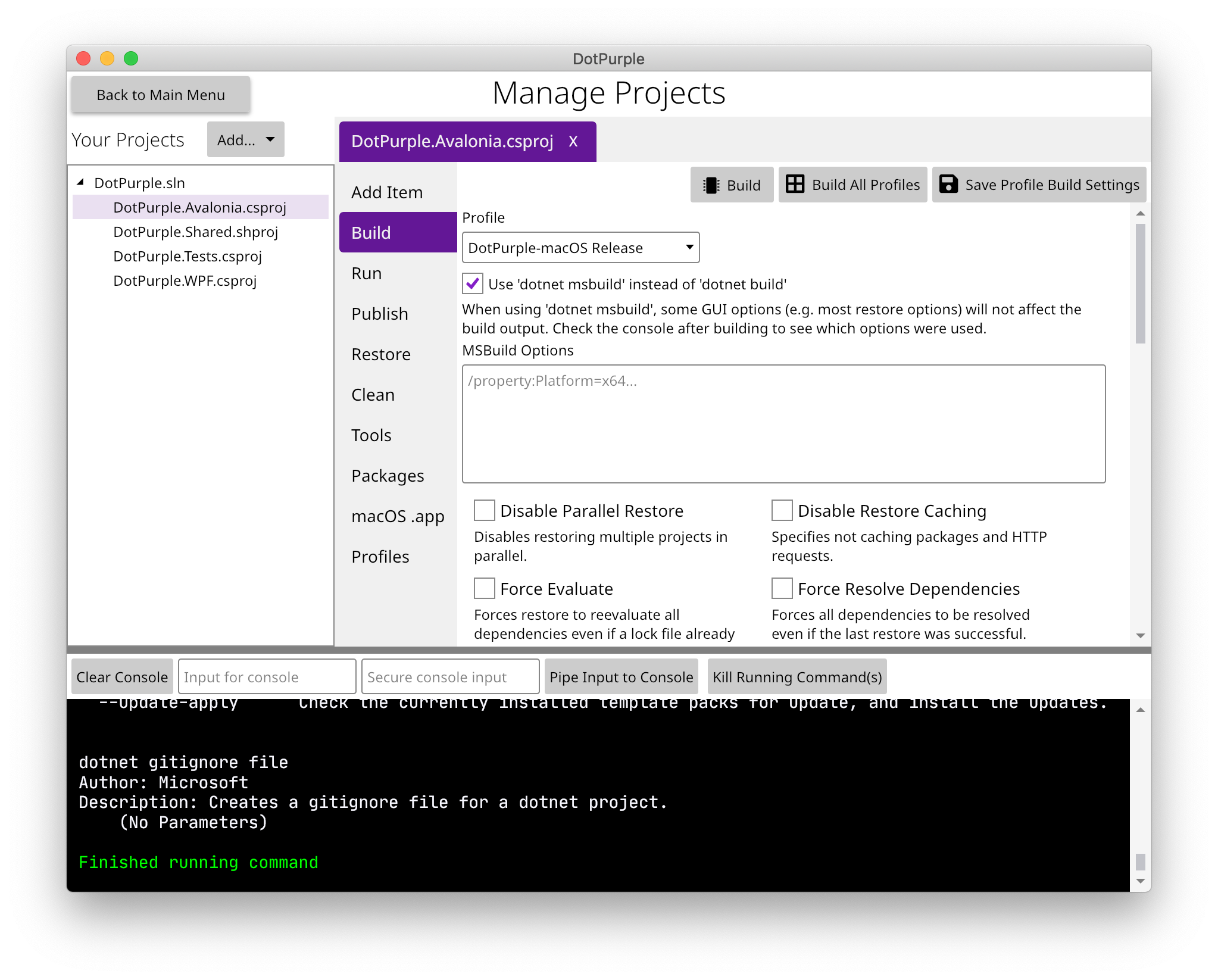
Task: Click Kill Running Command(s) button
Action: tap(797, 677)
